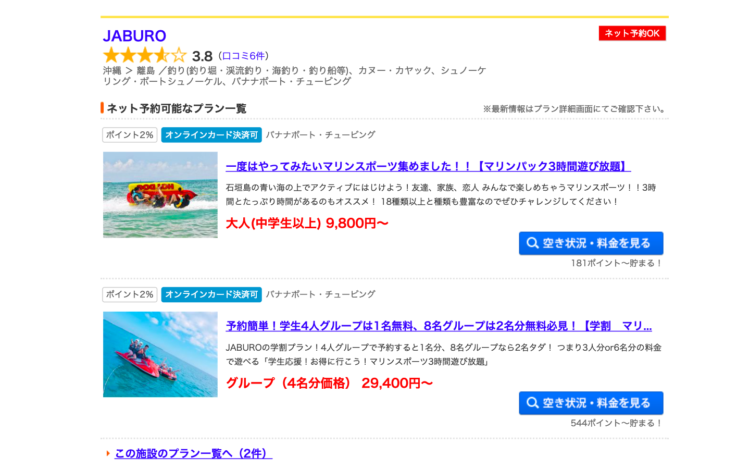Open the red jet ski plan thumbnail
The height and width of the screenshot is (469, 750).
click(160, 354)
